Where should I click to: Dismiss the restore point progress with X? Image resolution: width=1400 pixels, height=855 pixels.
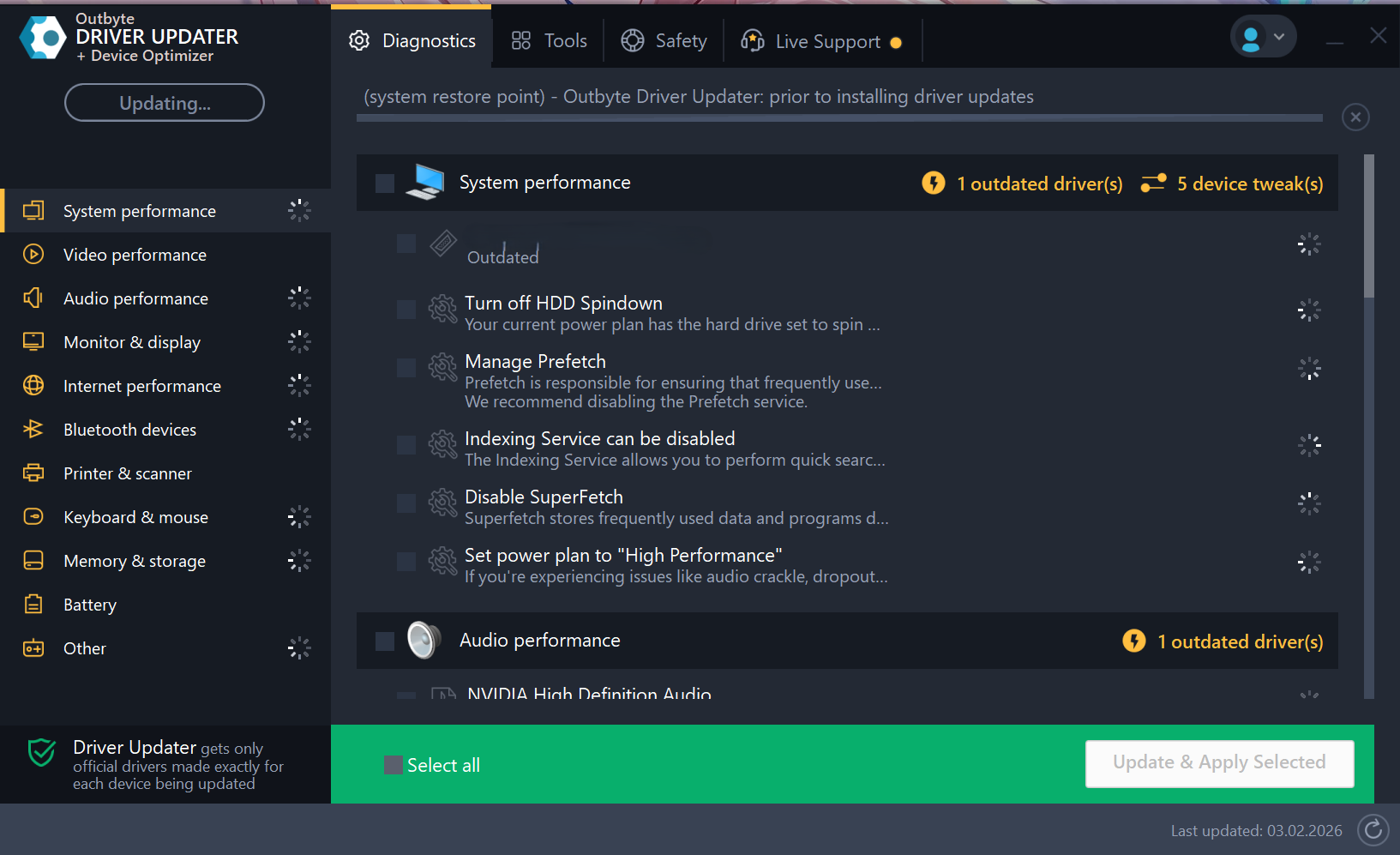pos(1355,117)
